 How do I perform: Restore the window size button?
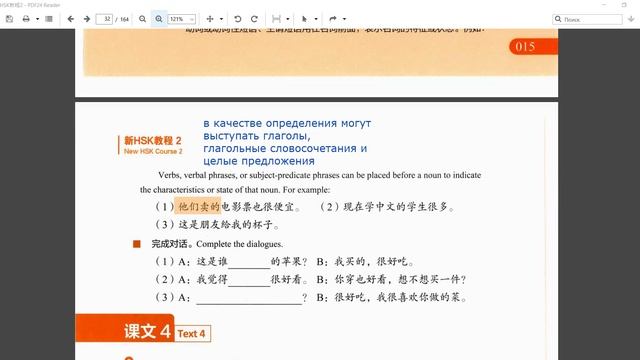[624, 4]
